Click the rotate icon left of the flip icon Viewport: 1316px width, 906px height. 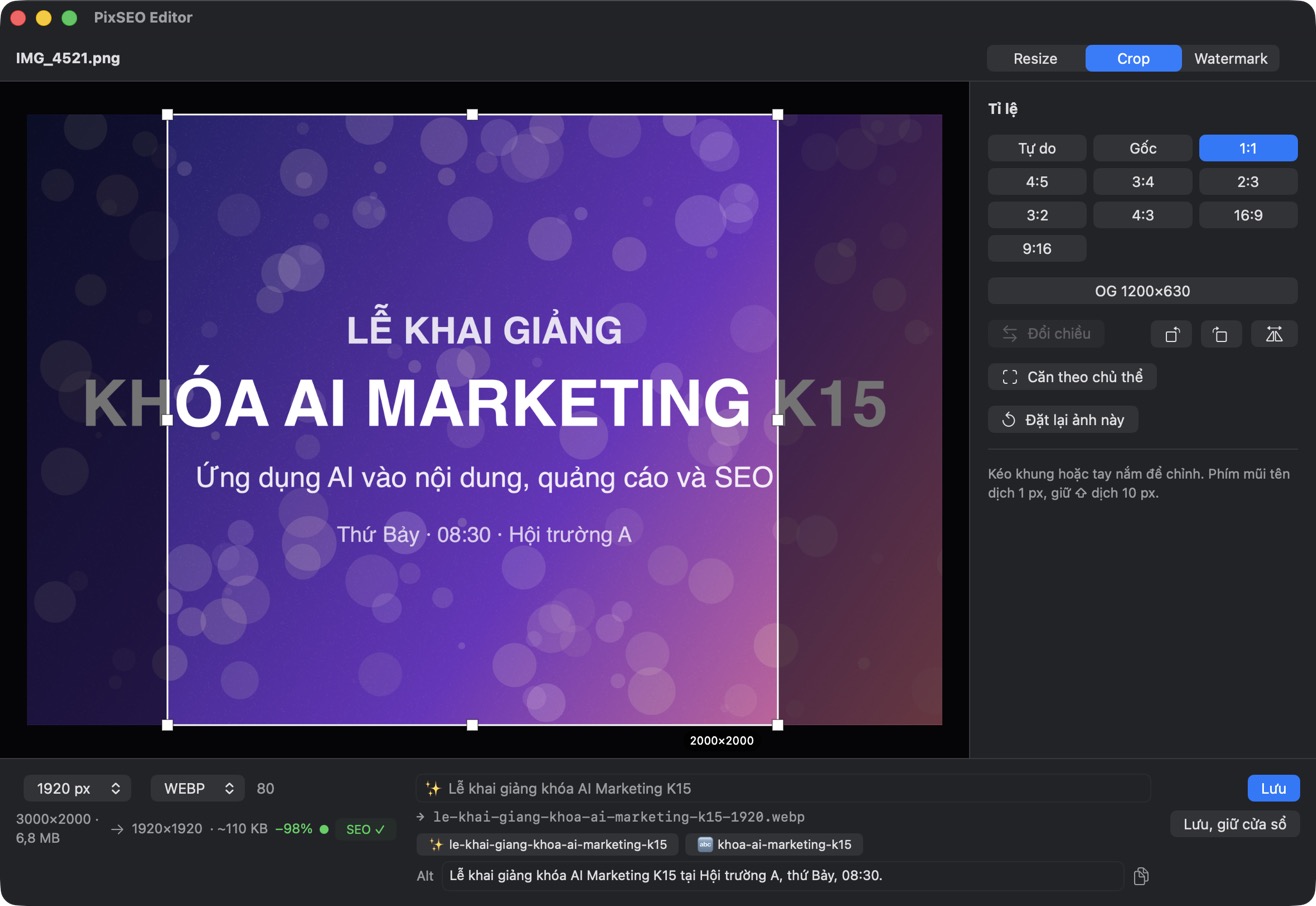click(x=1220, y=334)
